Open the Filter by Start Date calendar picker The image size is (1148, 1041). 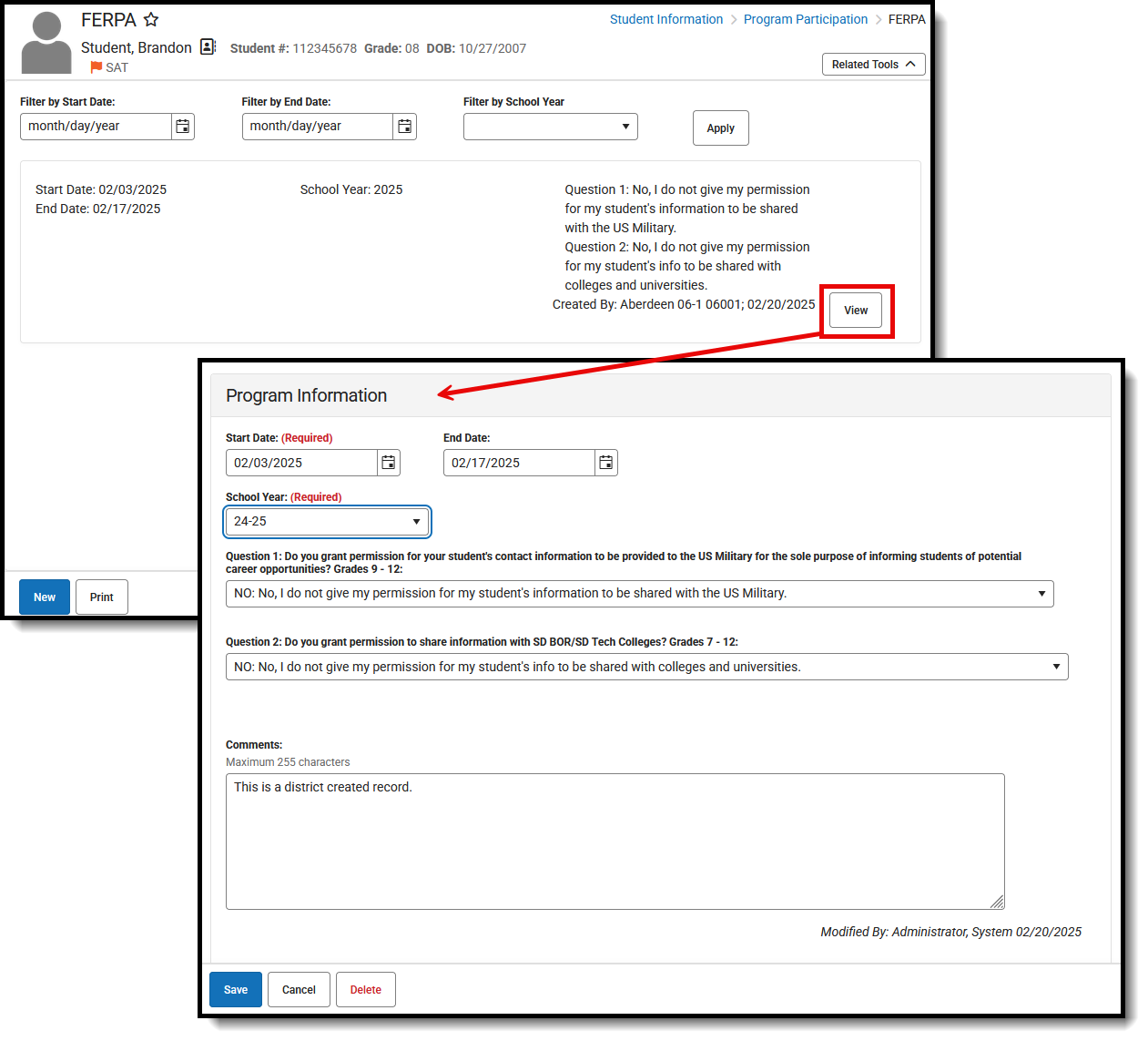tap(182, 126)
